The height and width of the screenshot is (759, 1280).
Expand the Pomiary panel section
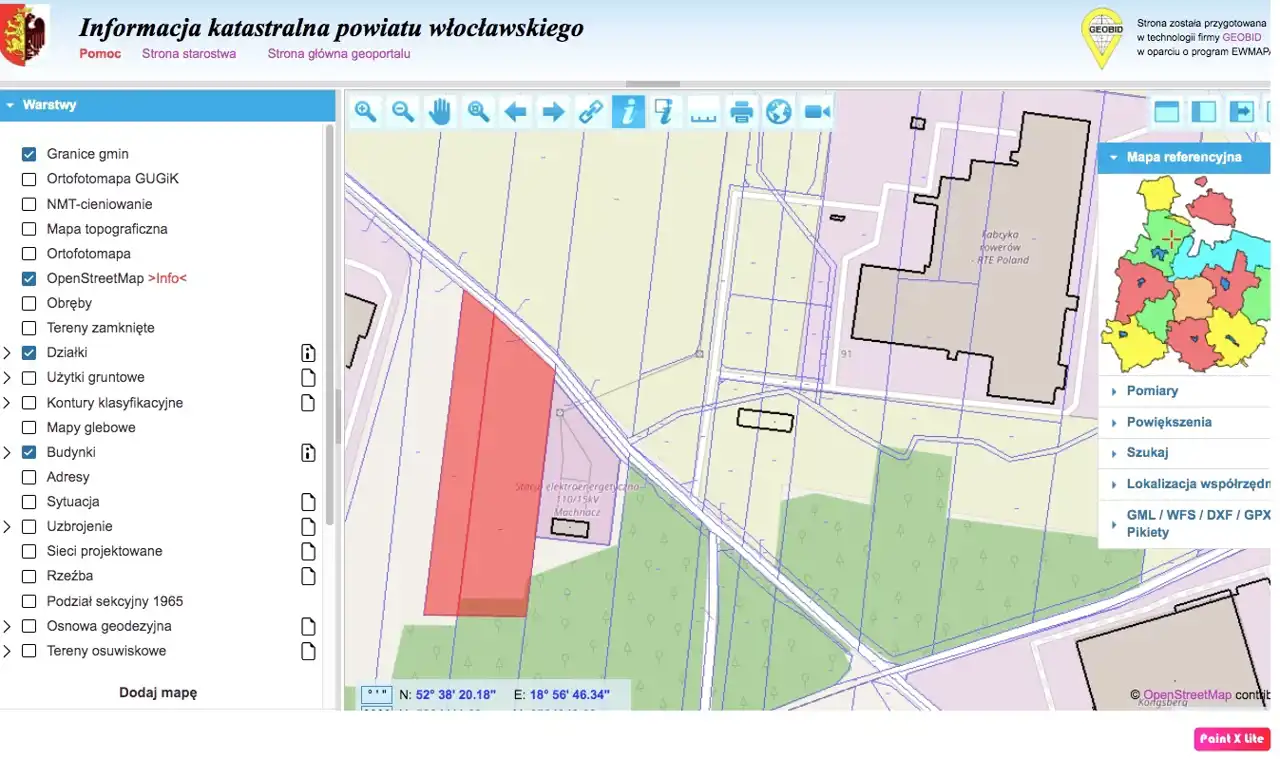point(1152,391)
